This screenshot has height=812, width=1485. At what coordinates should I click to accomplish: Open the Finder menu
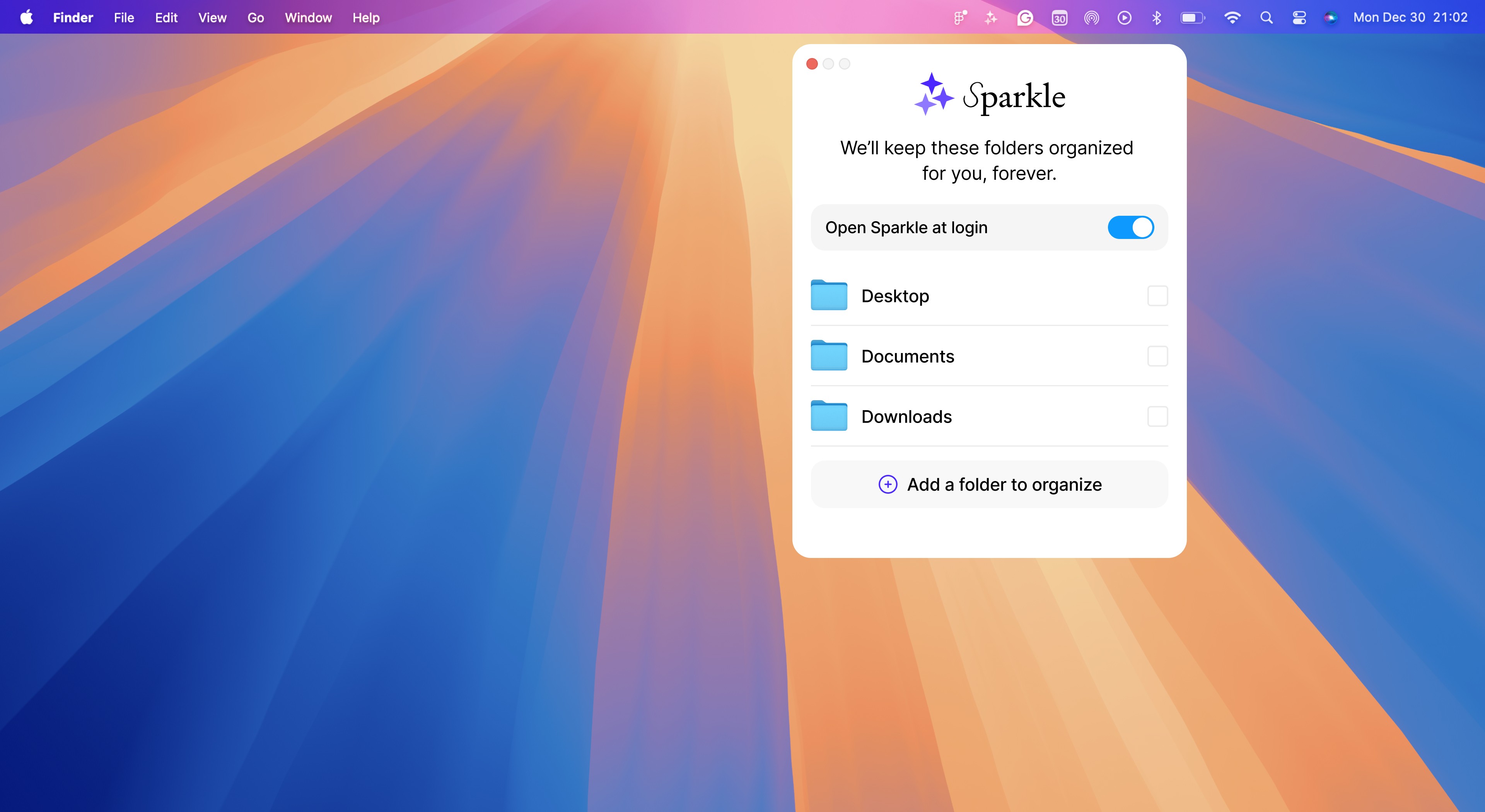73,18
